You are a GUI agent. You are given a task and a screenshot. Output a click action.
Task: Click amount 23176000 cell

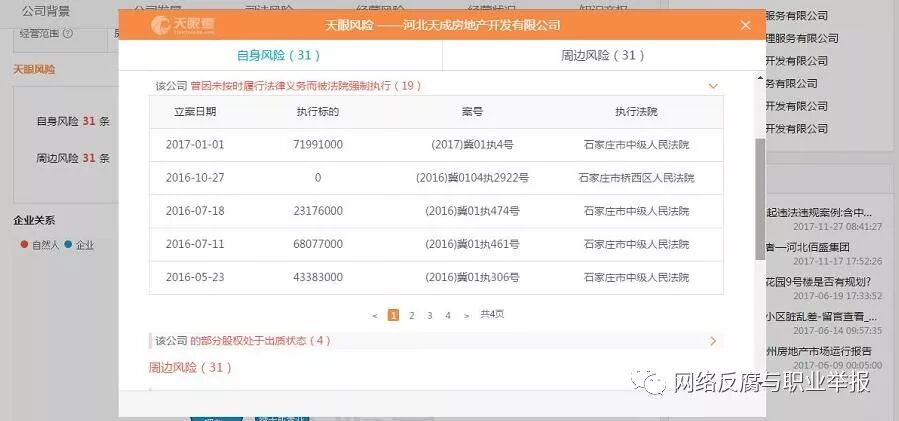point(318,211)
